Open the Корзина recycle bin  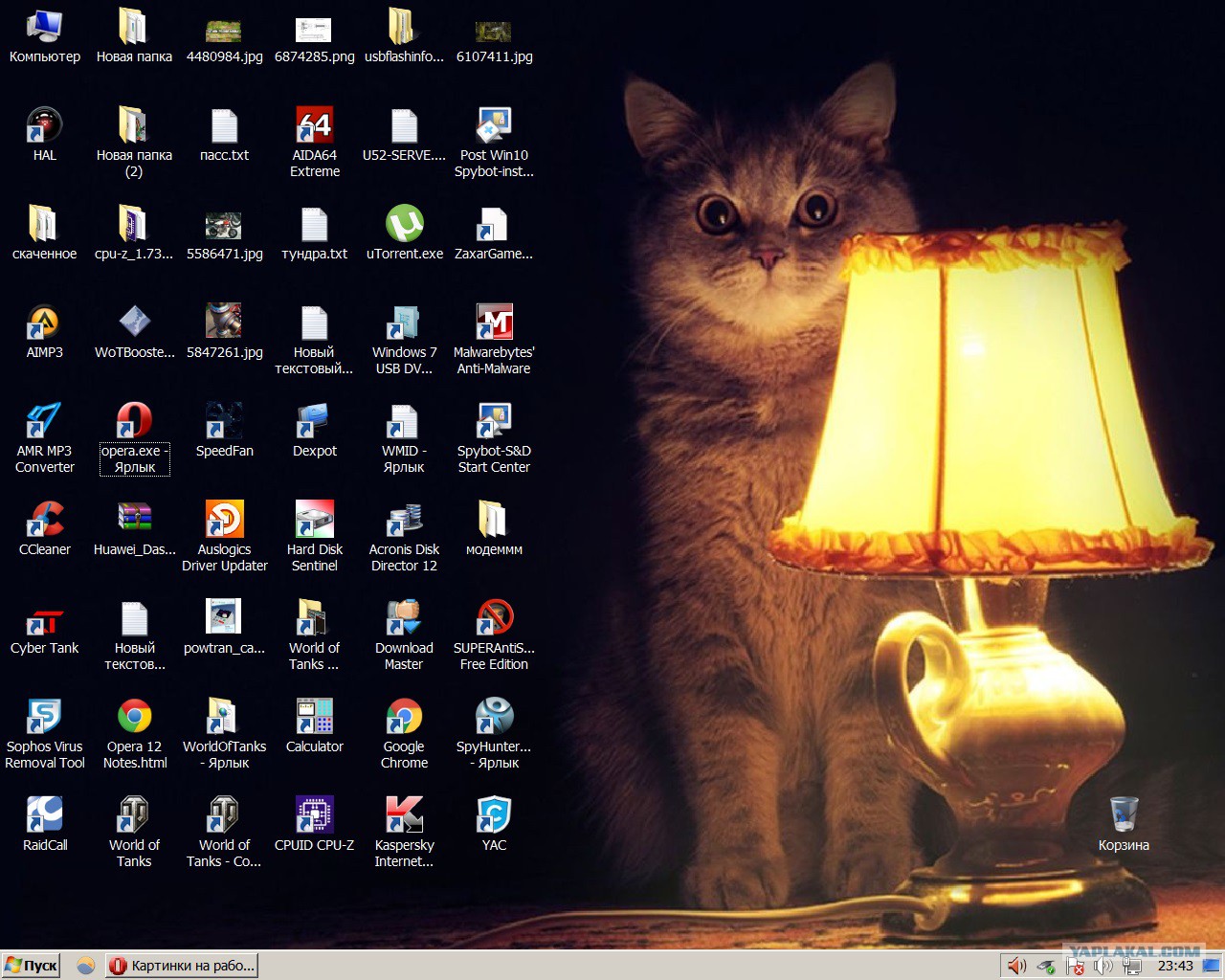click(x=1124, y=815)
